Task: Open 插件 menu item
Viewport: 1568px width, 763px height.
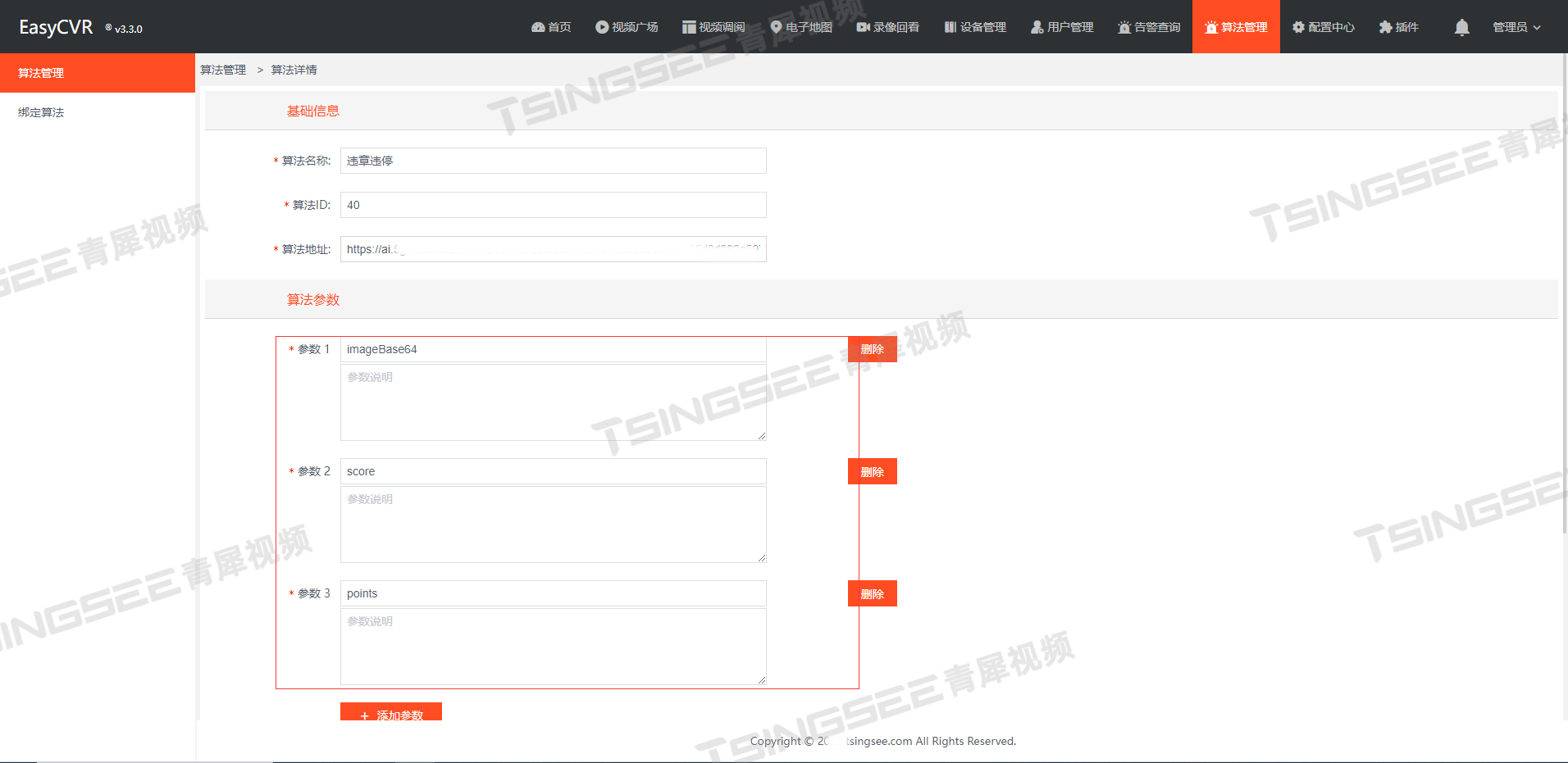Action: [x=1399, y=27]
